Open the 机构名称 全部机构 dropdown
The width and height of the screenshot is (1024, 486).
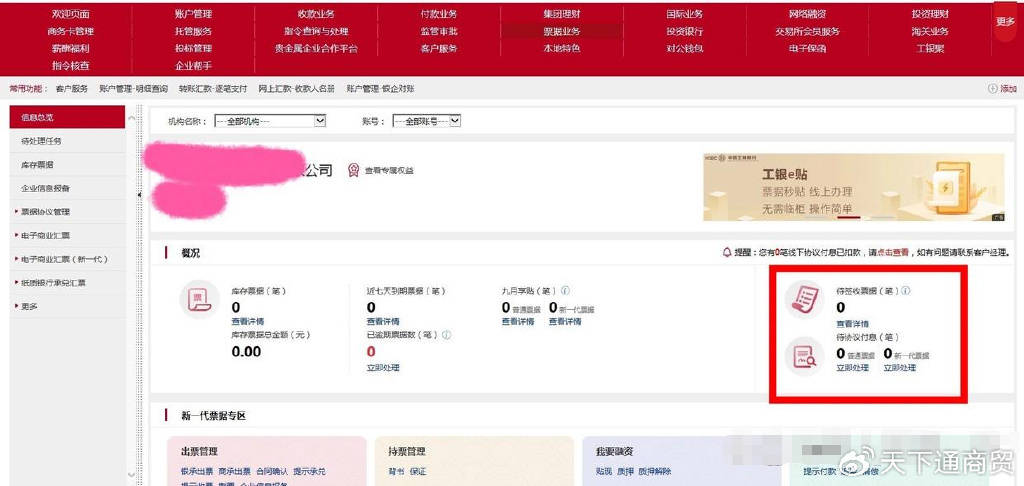pyautogui.click(x=270, y=121)
